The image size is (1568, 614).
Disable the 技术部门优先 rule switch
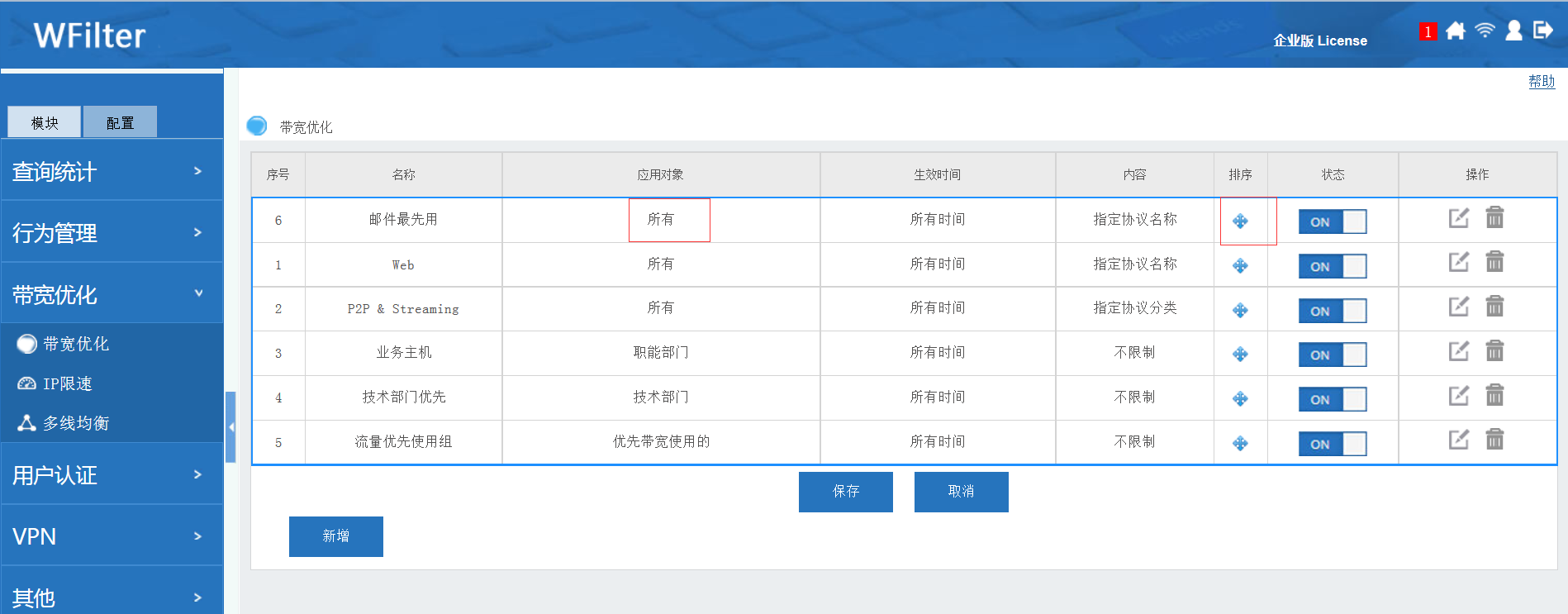coord(1332,399)
